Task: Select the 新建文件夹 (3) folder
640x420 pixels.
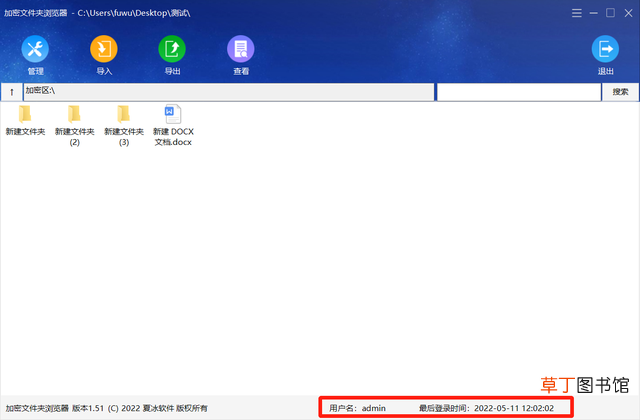Action: 124,125
